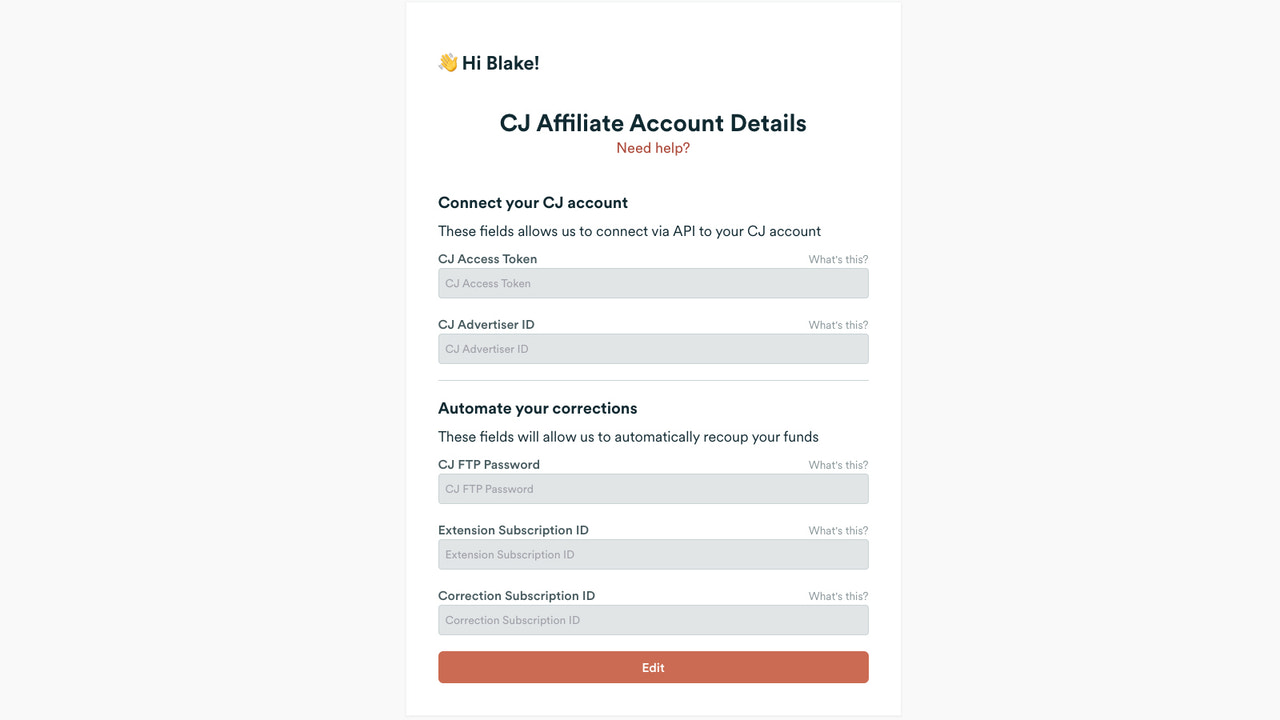Select the Connect your CJ account heading
This screenshot has height=720, width=1280.
[x=533, y=202]
